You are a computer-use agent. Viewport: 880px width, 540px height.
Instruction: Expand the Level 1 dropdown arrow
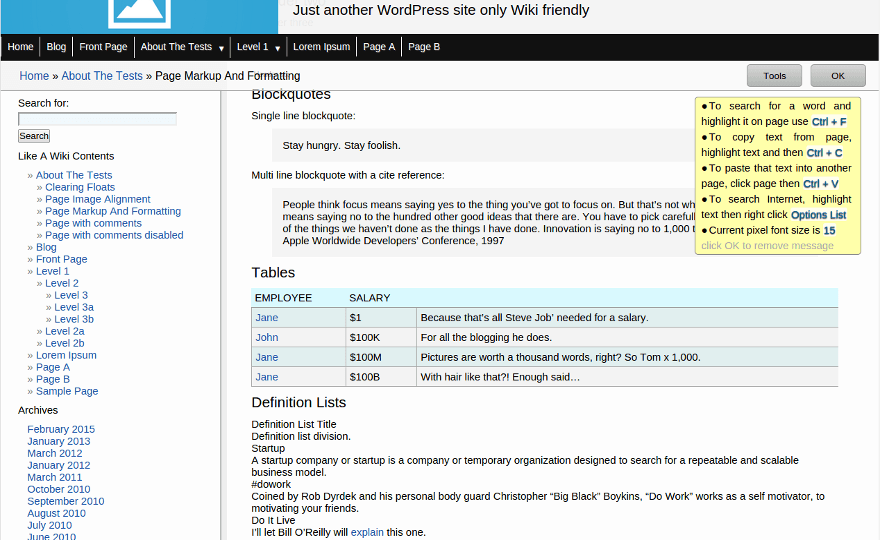pyautogui.click(x=278, y=48)
